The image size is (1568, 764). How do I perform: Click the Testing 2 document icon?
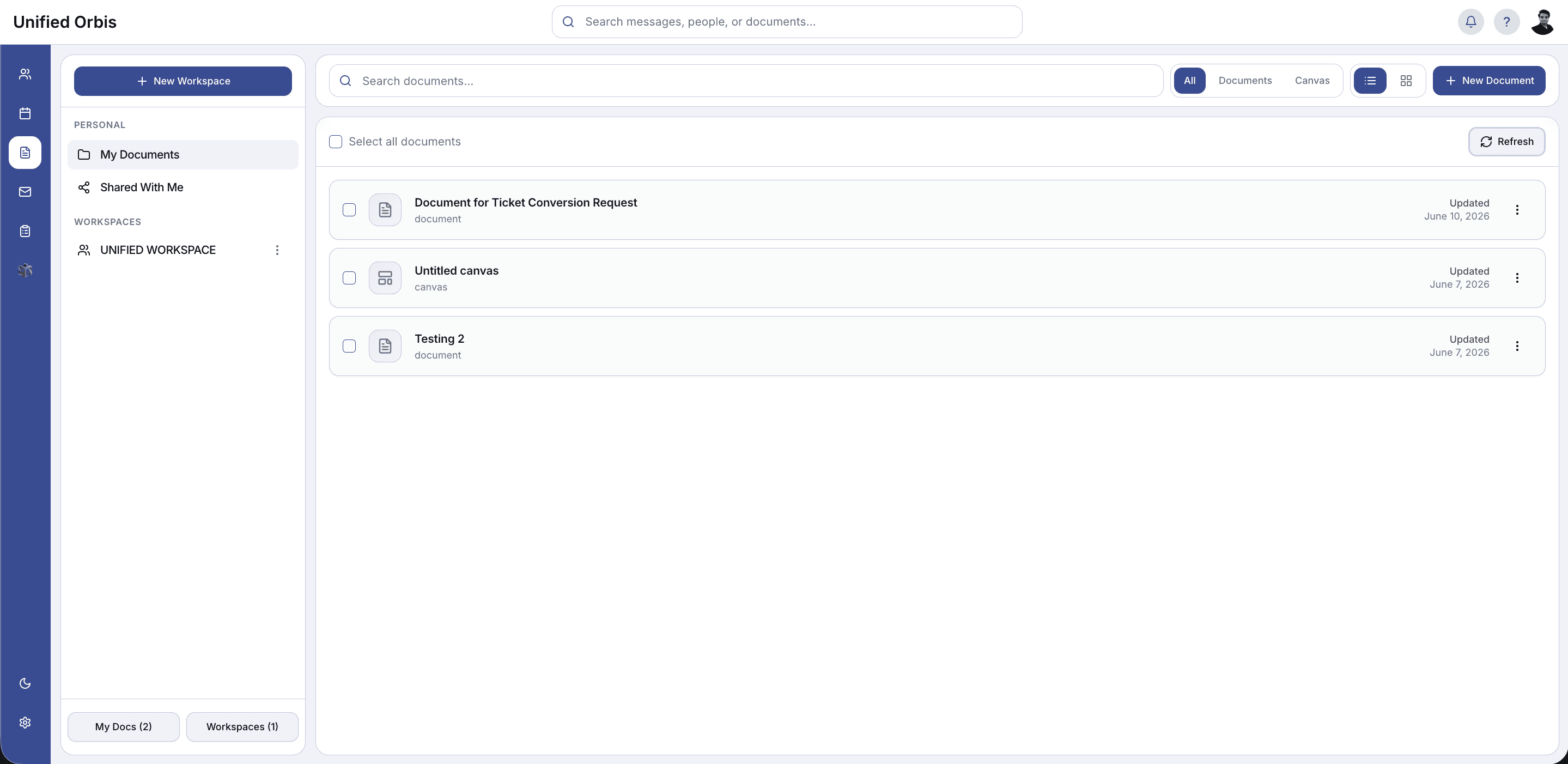point(385,347)
